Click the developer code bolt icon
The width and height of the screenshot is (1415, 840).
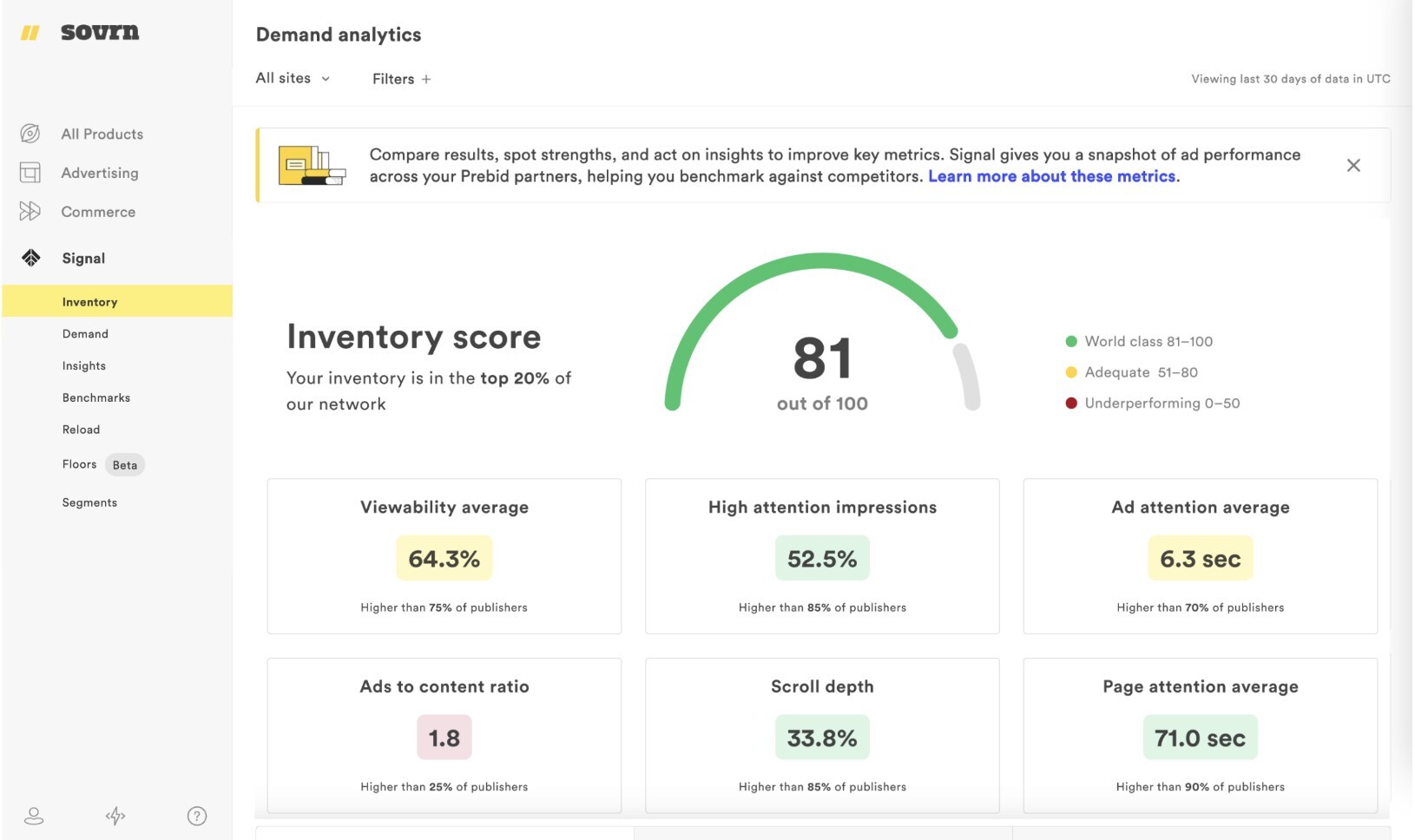pyautogui.click(x=115, y=816)
